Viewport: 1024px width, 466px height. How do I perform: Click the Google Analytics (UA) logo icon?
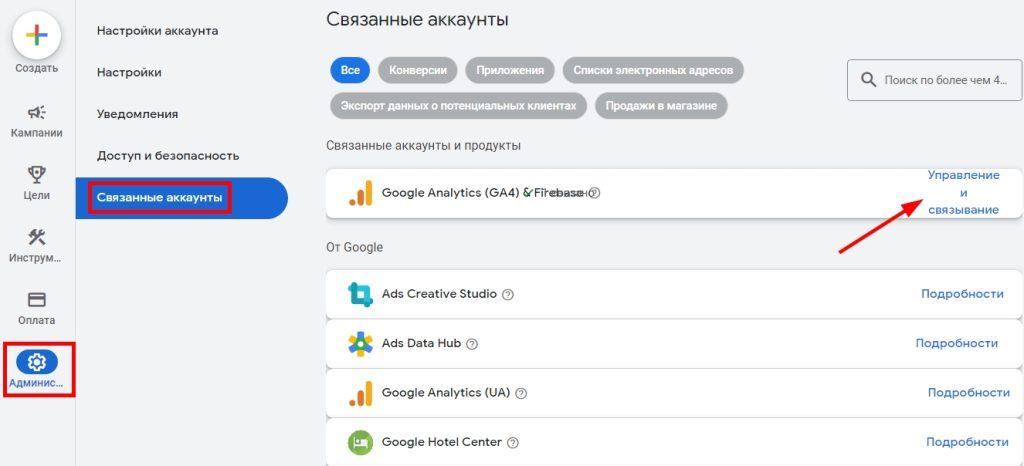coord(360,393)
